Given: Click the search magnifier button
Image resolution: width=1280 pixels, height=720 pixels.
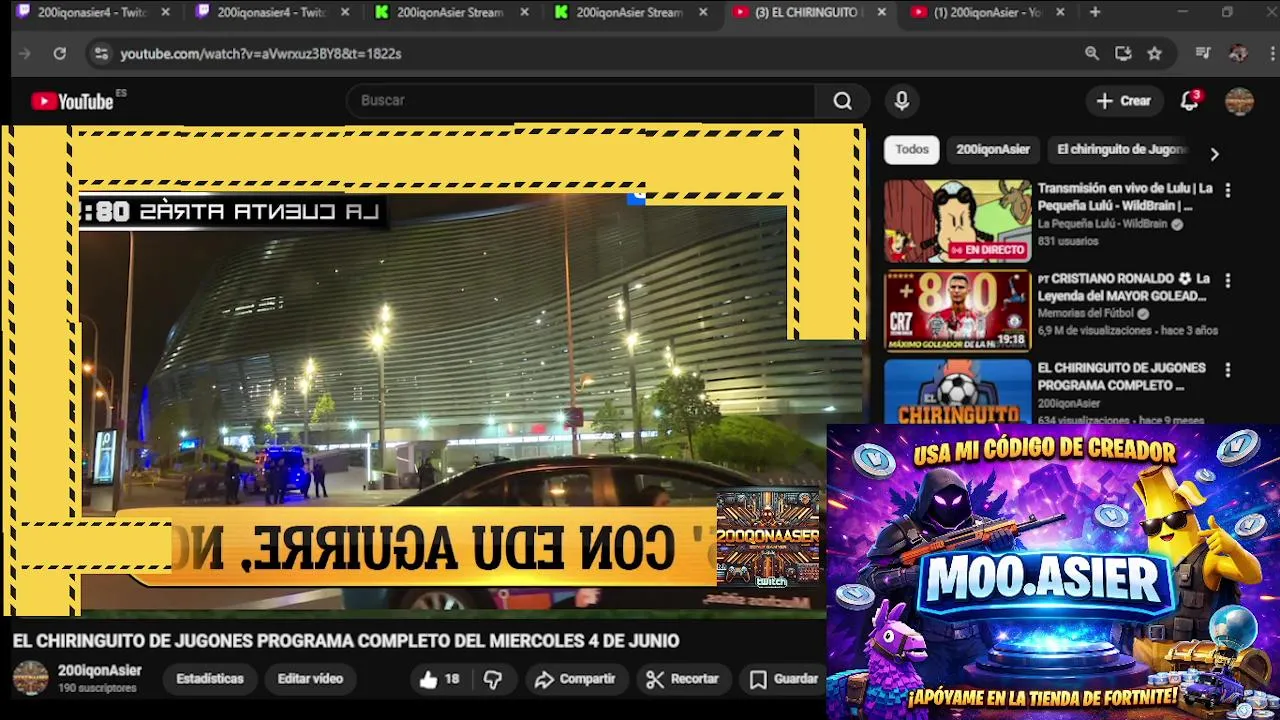Looking at the screenshot, I should (x=843, y=101).
